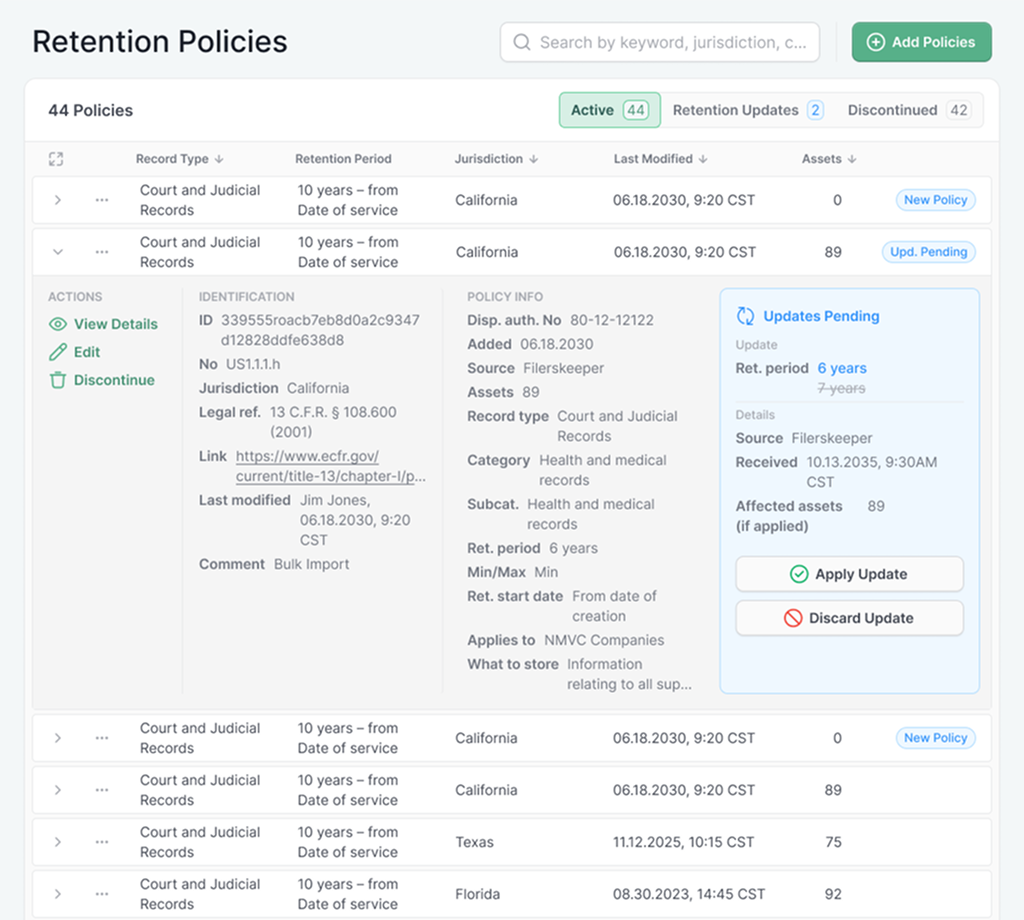Screen dimensions: 1024x920
Task: Switch to the Discontinued tab
Action: pyautogui.click(x=909, y=110)
